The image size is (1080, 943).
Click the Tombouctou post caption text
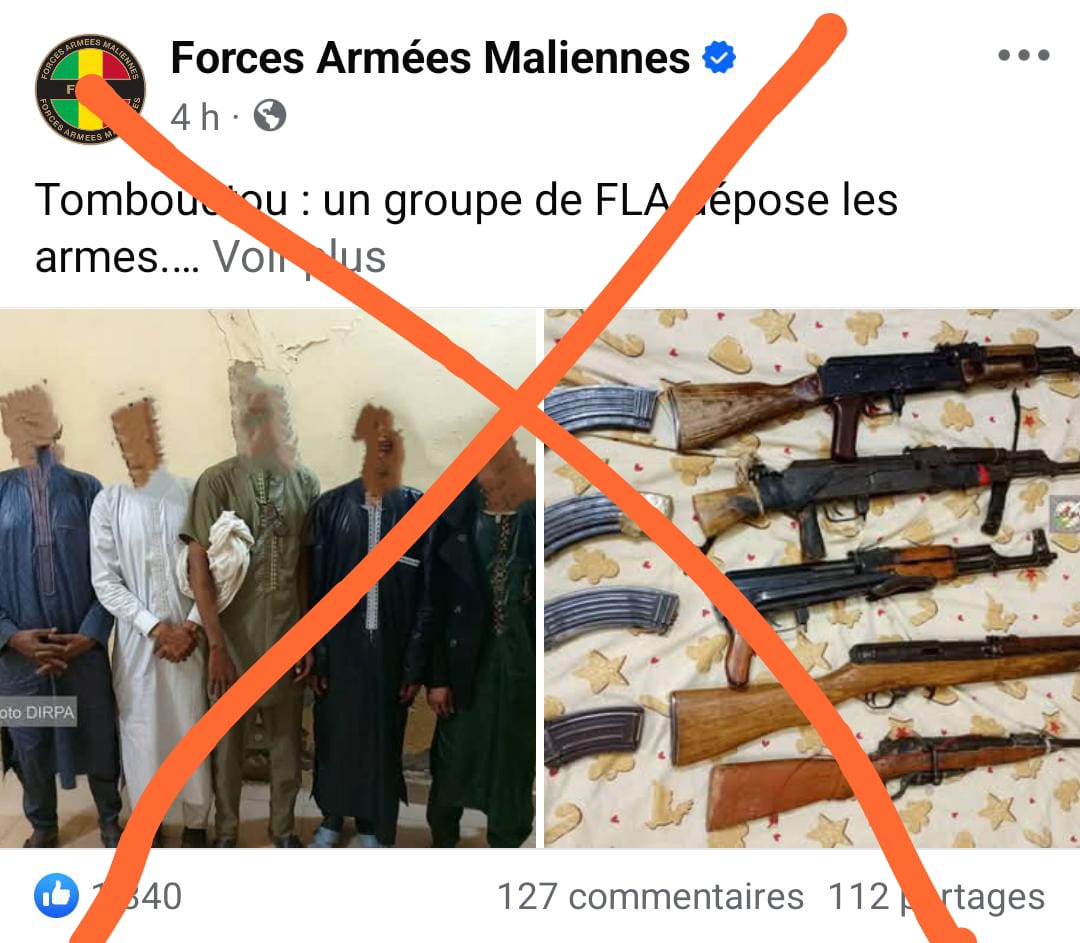click(x=466, y=228)
